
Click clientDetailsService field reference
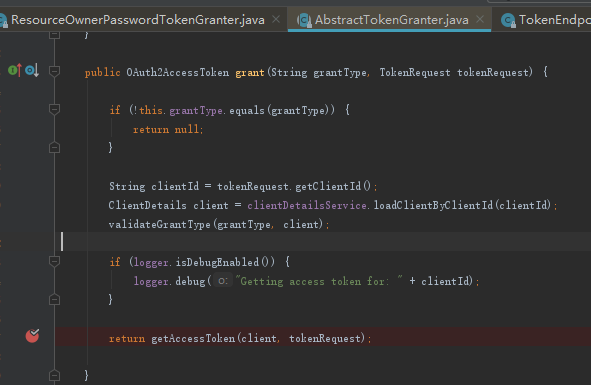[x=307, y=205]
